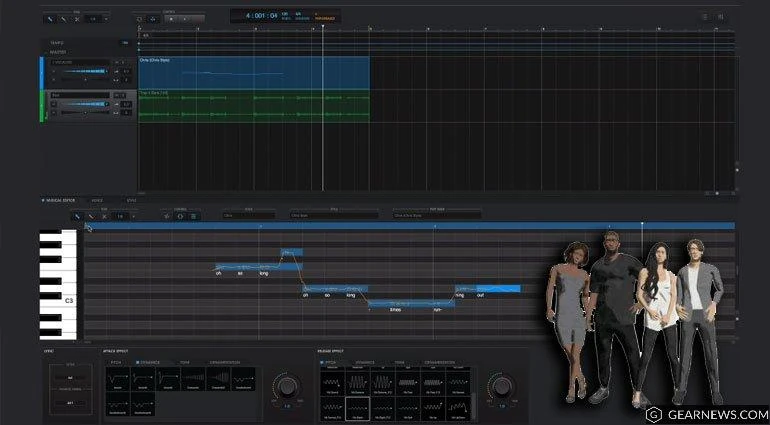Click the first editor control icon
This screenshot has height=425, width=770.
click(167, 216)
